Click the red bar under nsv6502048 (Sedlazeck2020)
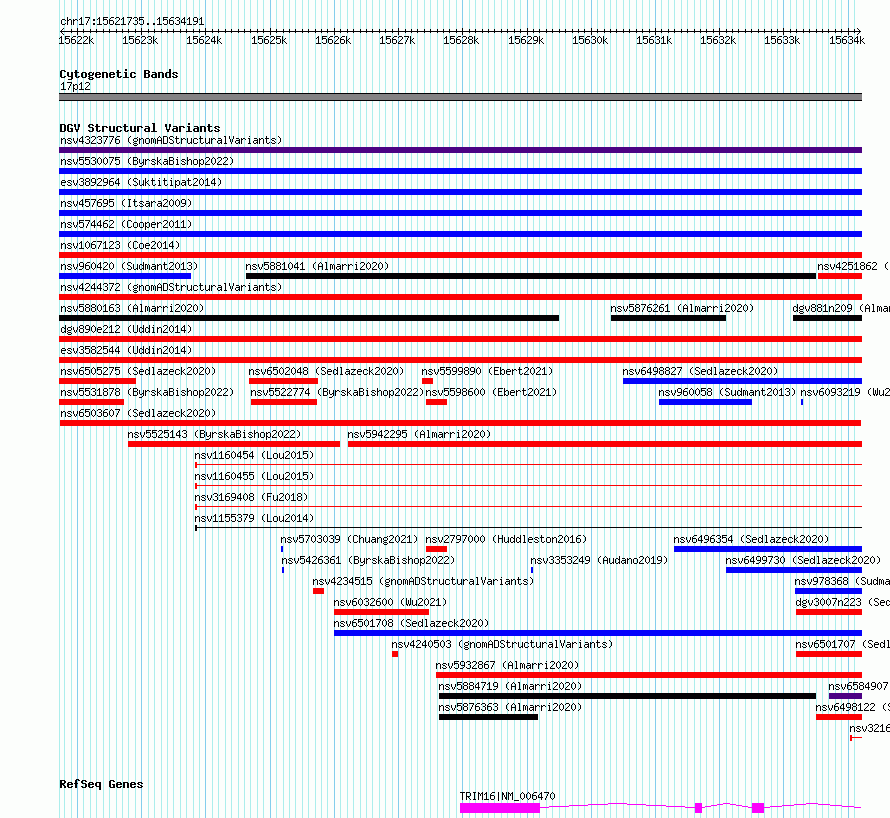Viewport: 890px width, 818px height. coord(283,381)
